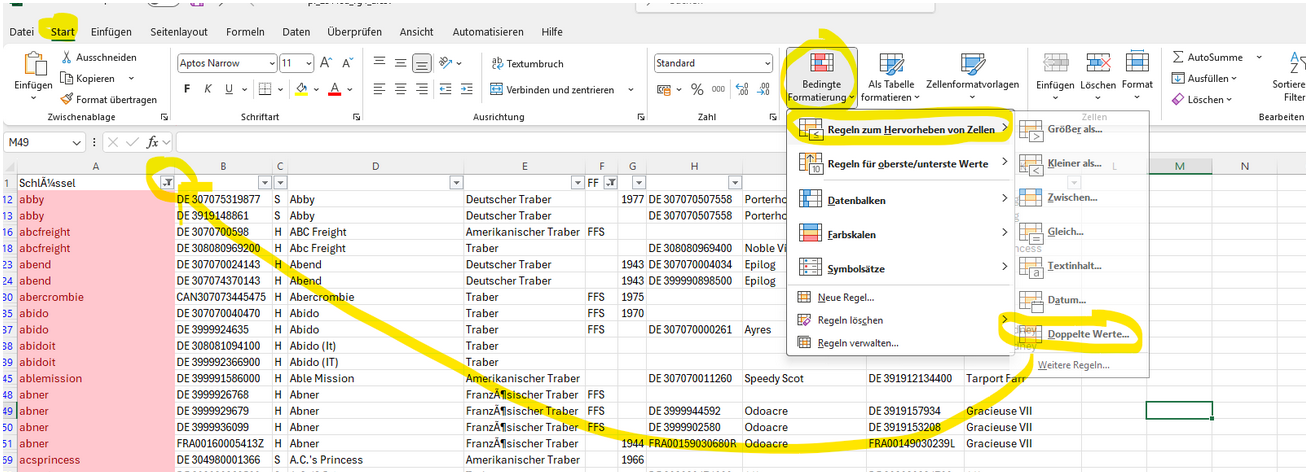The width and height of the screenshot is (1306, 472).
Task: Open the fill color dropdown arrow
Action: point(315,90)
